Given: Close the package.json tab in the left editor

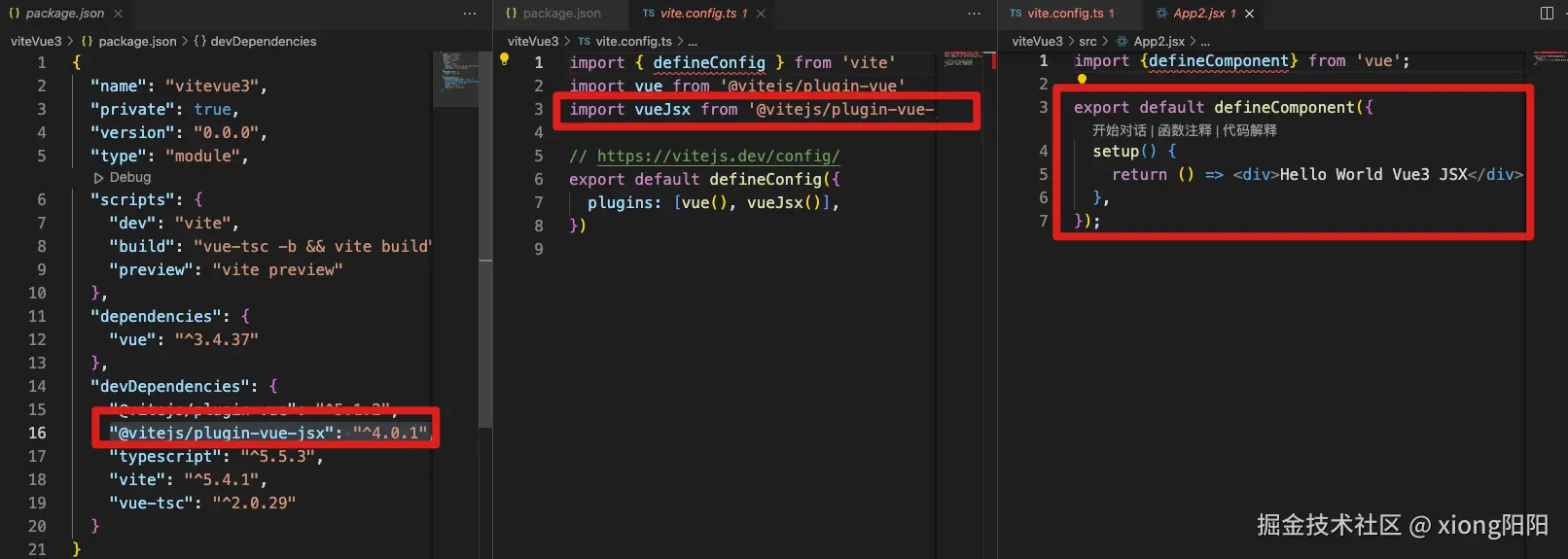Looking at the screenshot, I should (118, 14).
